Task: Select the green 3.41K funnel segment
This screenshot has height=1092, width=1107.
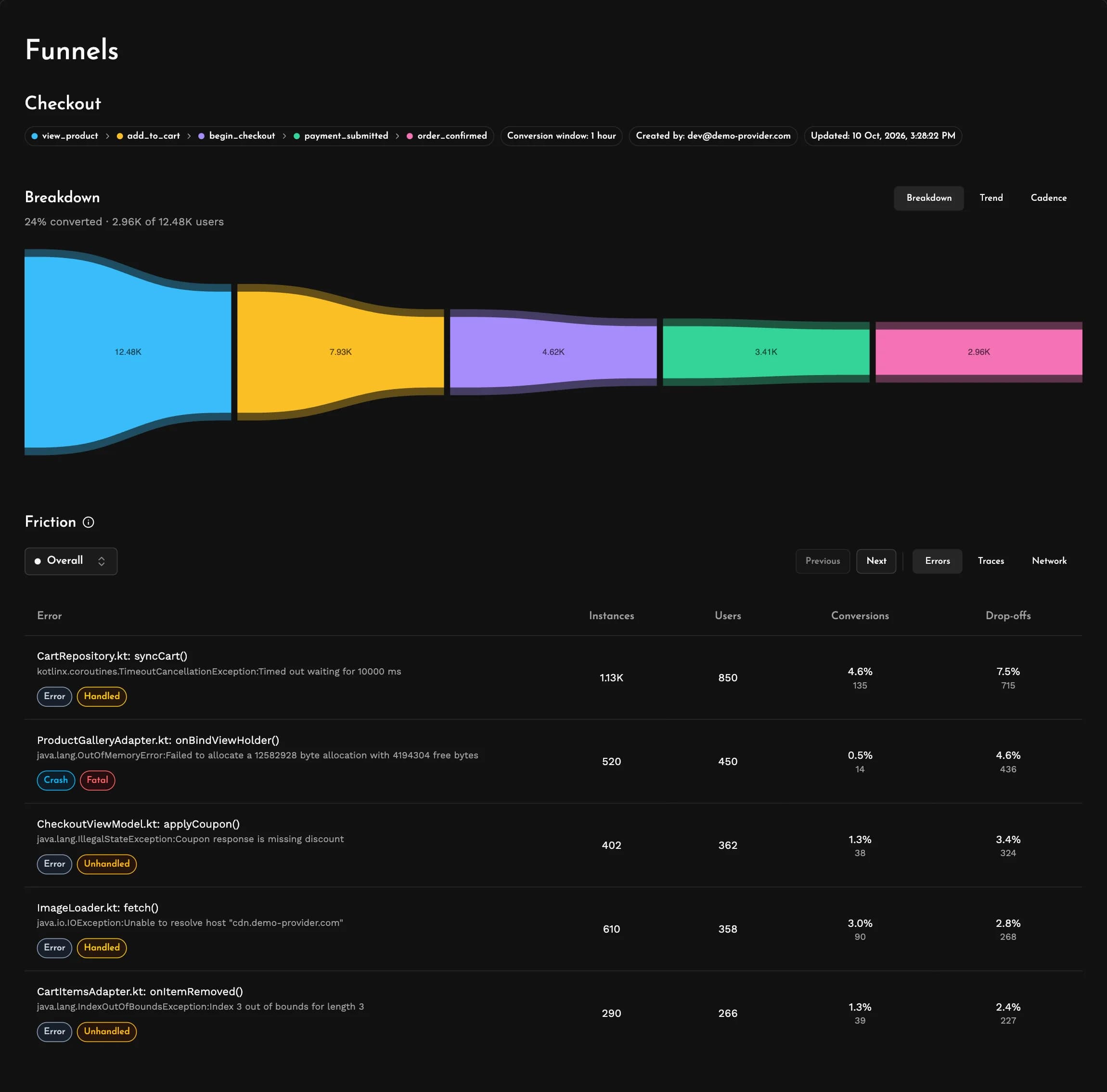Action: 765,352
